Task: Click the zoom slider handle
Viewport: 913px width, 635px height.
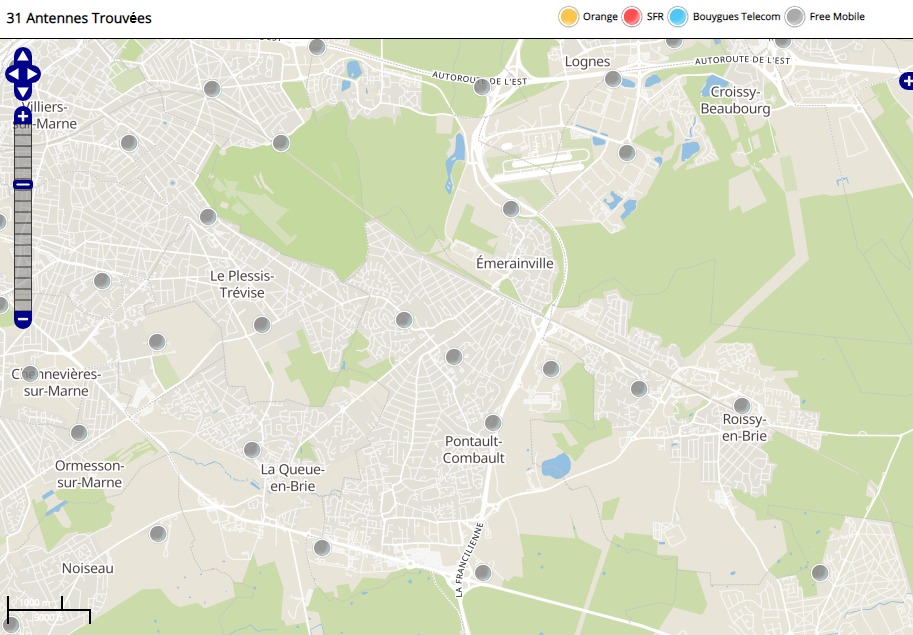Action: (x=23, y=184)
